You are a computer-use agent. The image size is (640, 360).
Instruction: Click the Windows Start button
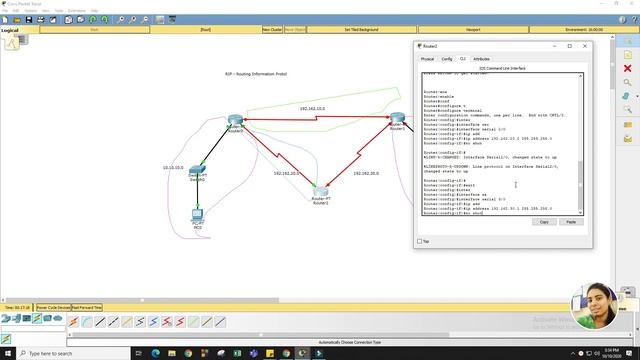[8, 353]
